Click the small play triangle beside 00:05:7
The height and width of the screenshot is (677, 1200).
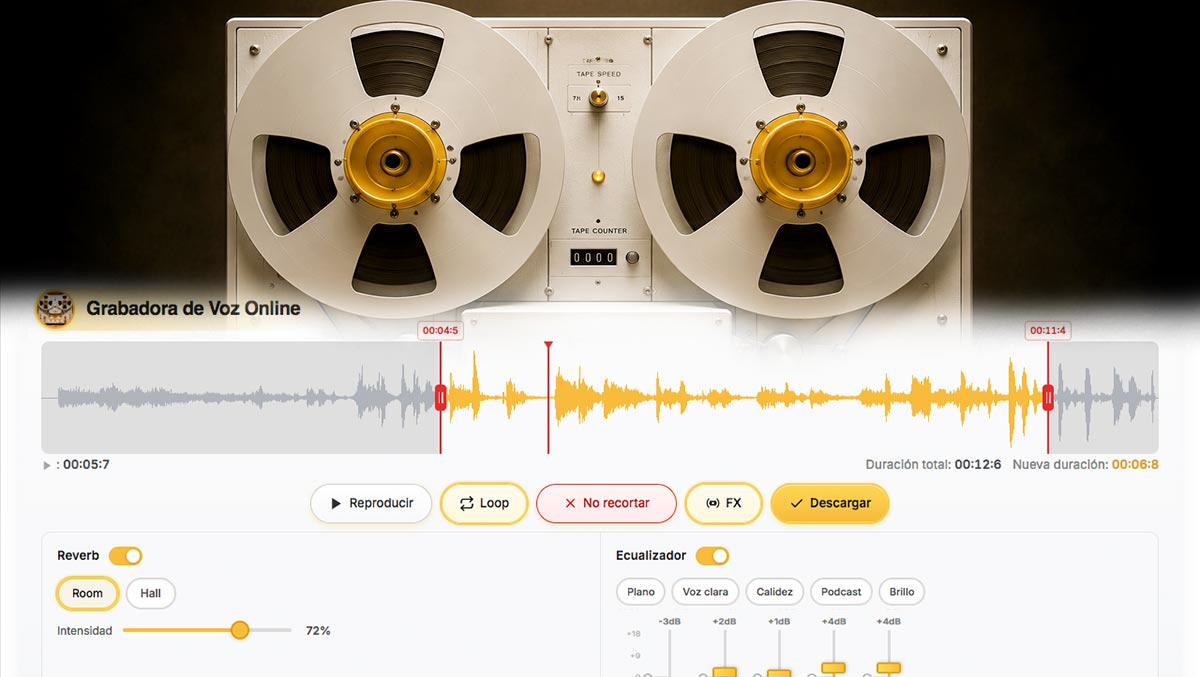click(47, 465)
